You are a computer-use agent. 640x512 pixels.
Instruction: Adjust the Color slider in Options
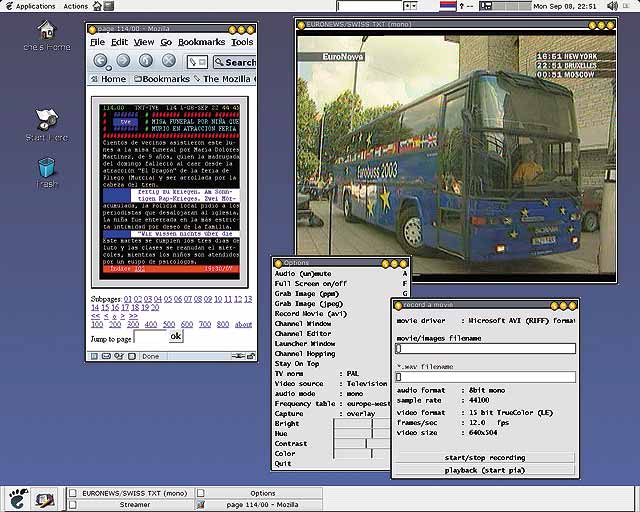(x=362, y=454)
